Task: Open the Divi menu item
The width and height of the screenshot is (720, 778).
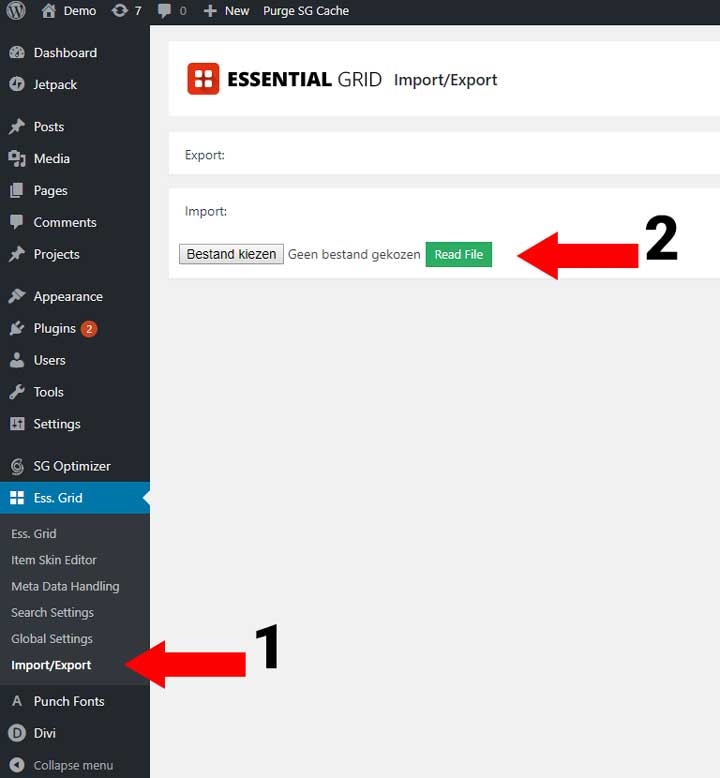Action: (x=45, y=733)
